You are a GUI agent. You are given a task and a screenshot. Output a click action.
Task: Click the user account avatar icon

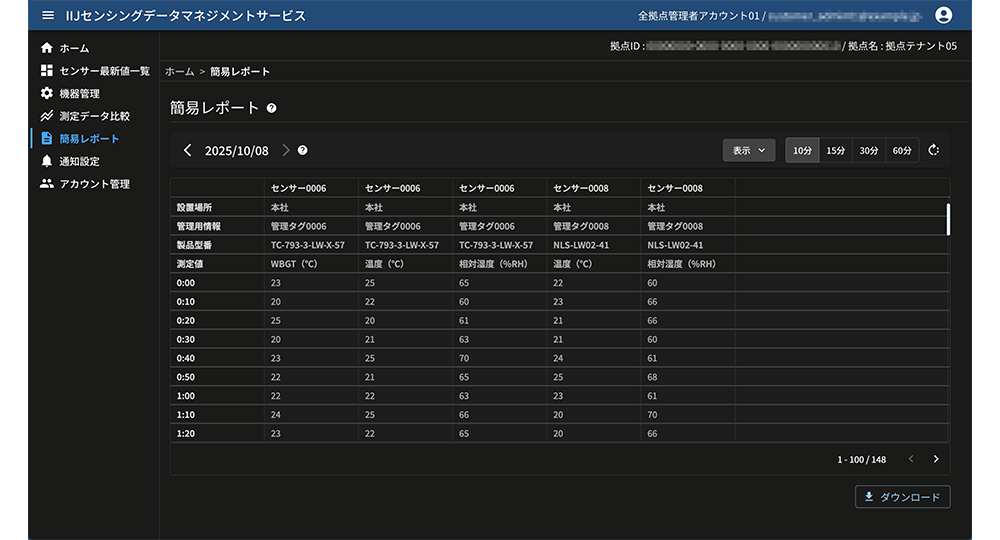tap(942, 15)
